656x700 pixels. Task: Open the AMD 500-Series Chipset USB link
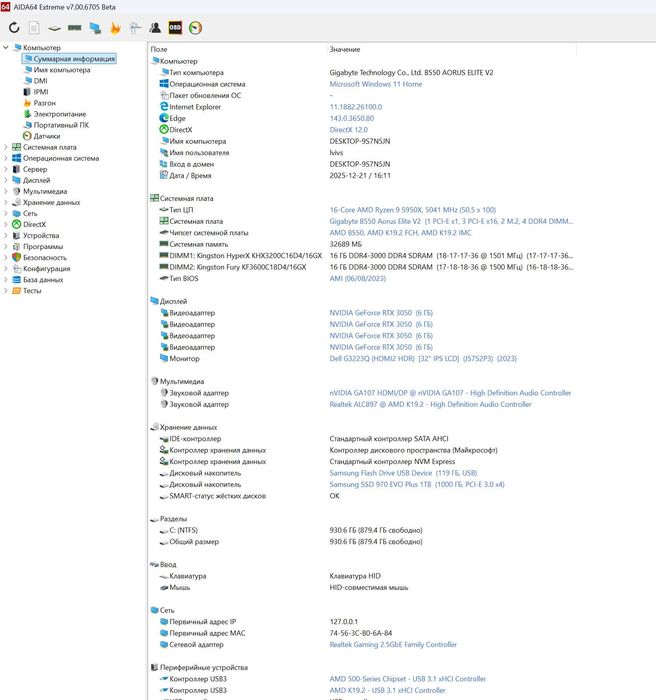tap(407, 679)
